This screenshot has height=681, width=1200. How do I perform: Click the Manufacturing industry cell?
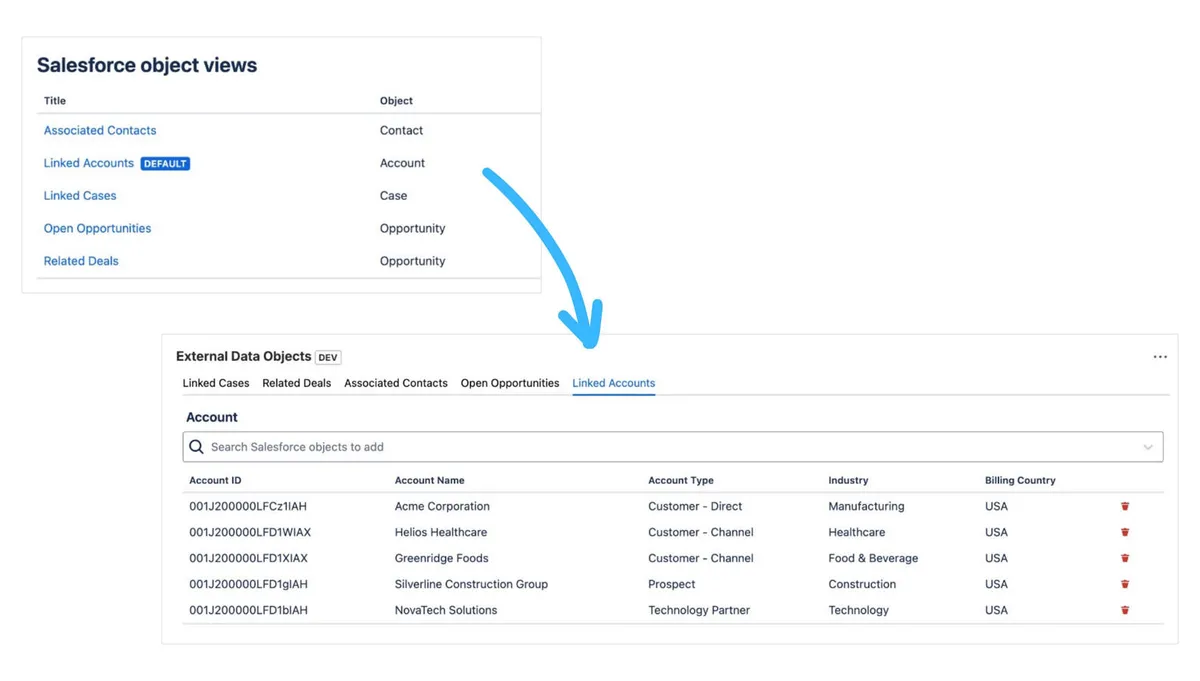[x=866, y=506]
